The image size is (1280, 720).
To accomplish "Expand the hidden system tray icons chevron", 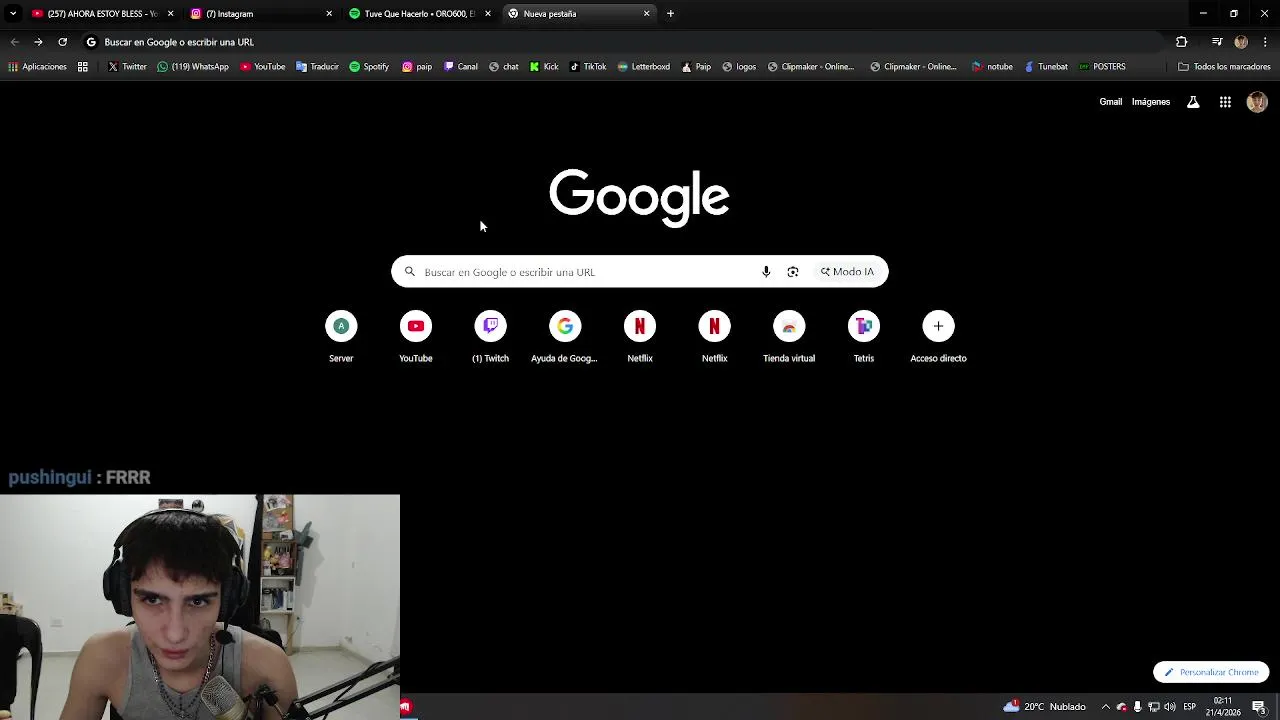I will pos(1105,707).
